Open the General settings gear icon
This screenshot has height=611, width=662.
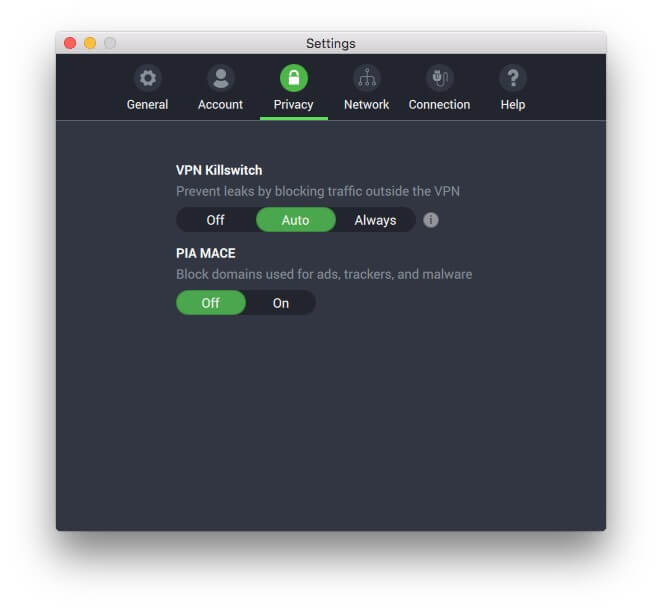(x=147, y=78)
